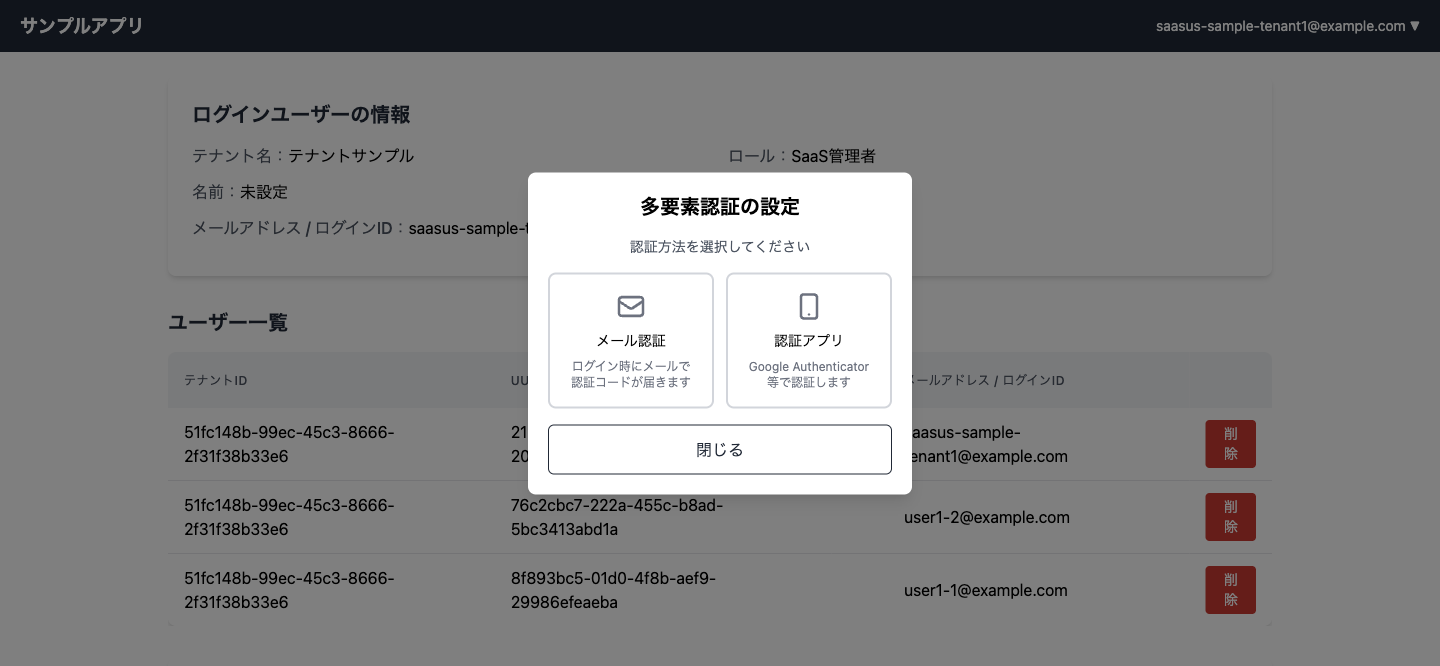Click the tenant ID cell in saasus-sample-tenant1 row
The width and height of the screenshot is (1440, 666).
point(290,444)
